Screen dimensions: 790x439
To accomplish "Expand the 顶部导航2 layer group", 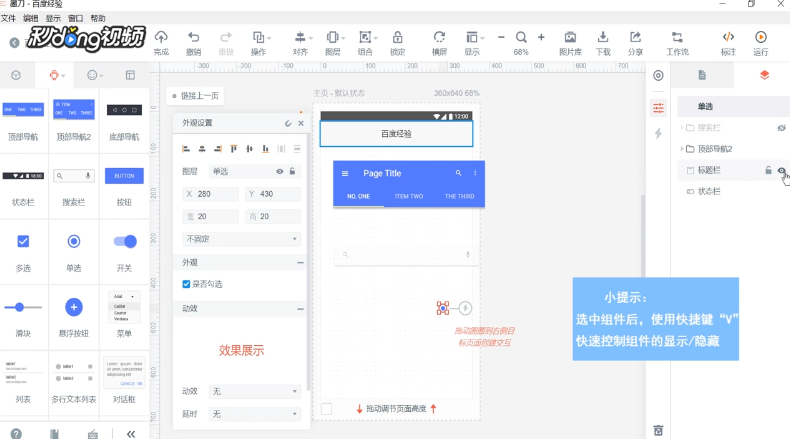I will point(682,149).
